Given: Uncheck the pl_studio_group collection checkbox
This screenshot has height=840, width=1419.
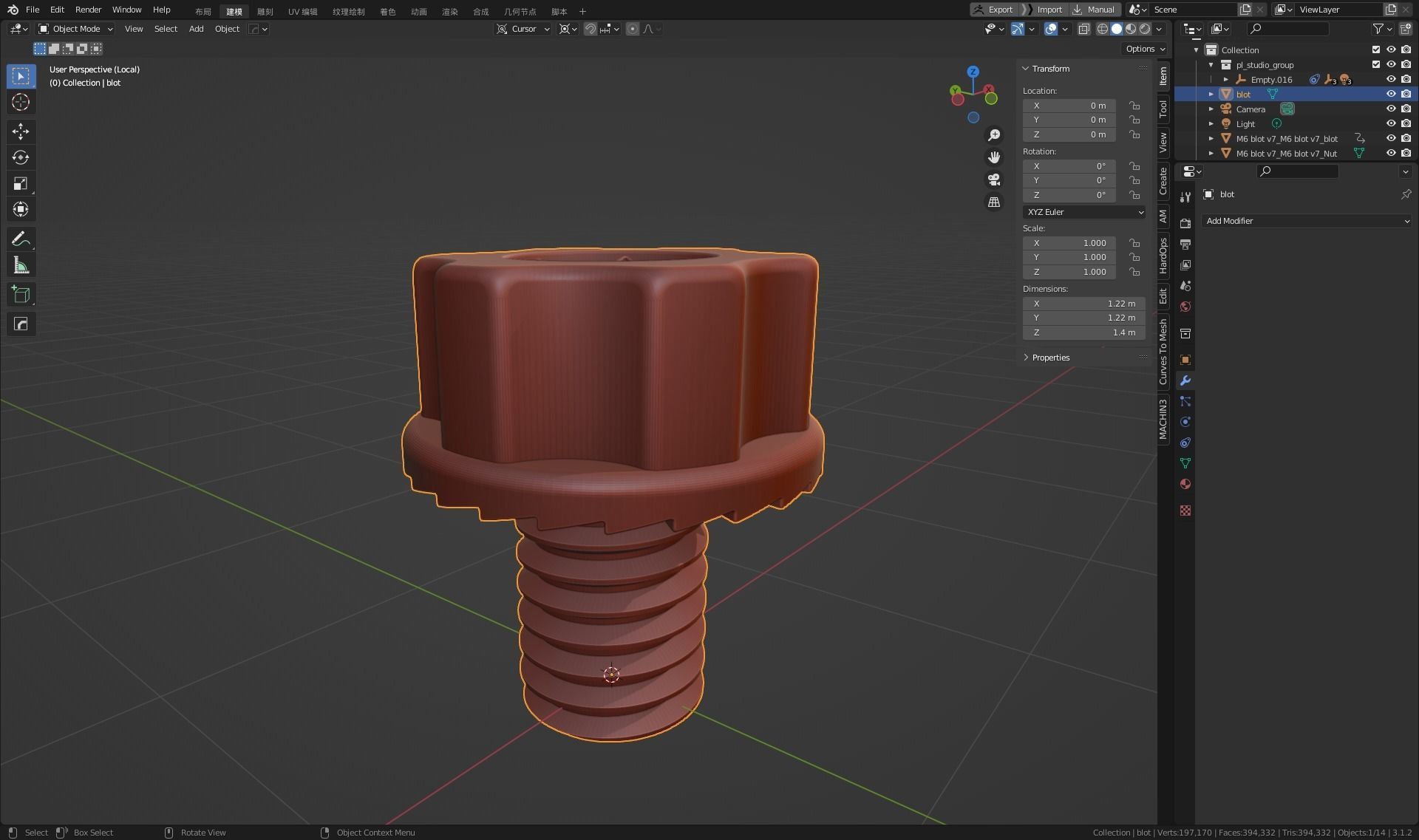Looking at the screenshot, I should pos(1375,64).
